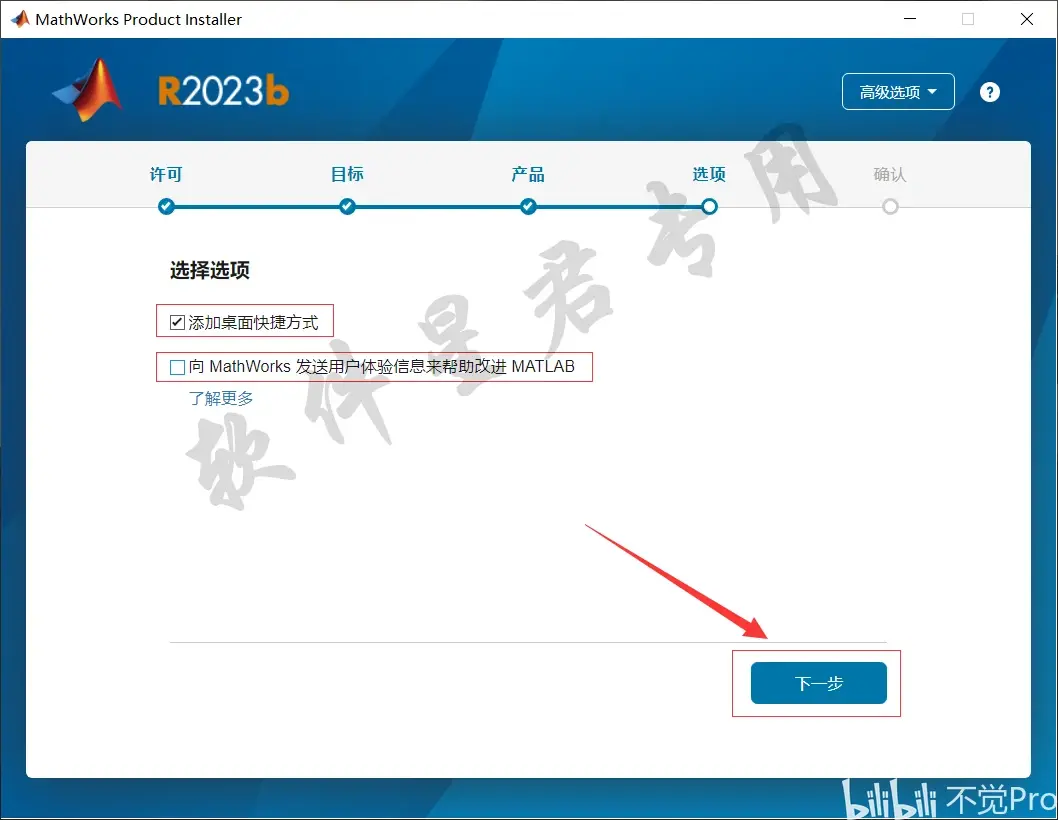Click the 目标 step checkmark circle

(347, 207)
